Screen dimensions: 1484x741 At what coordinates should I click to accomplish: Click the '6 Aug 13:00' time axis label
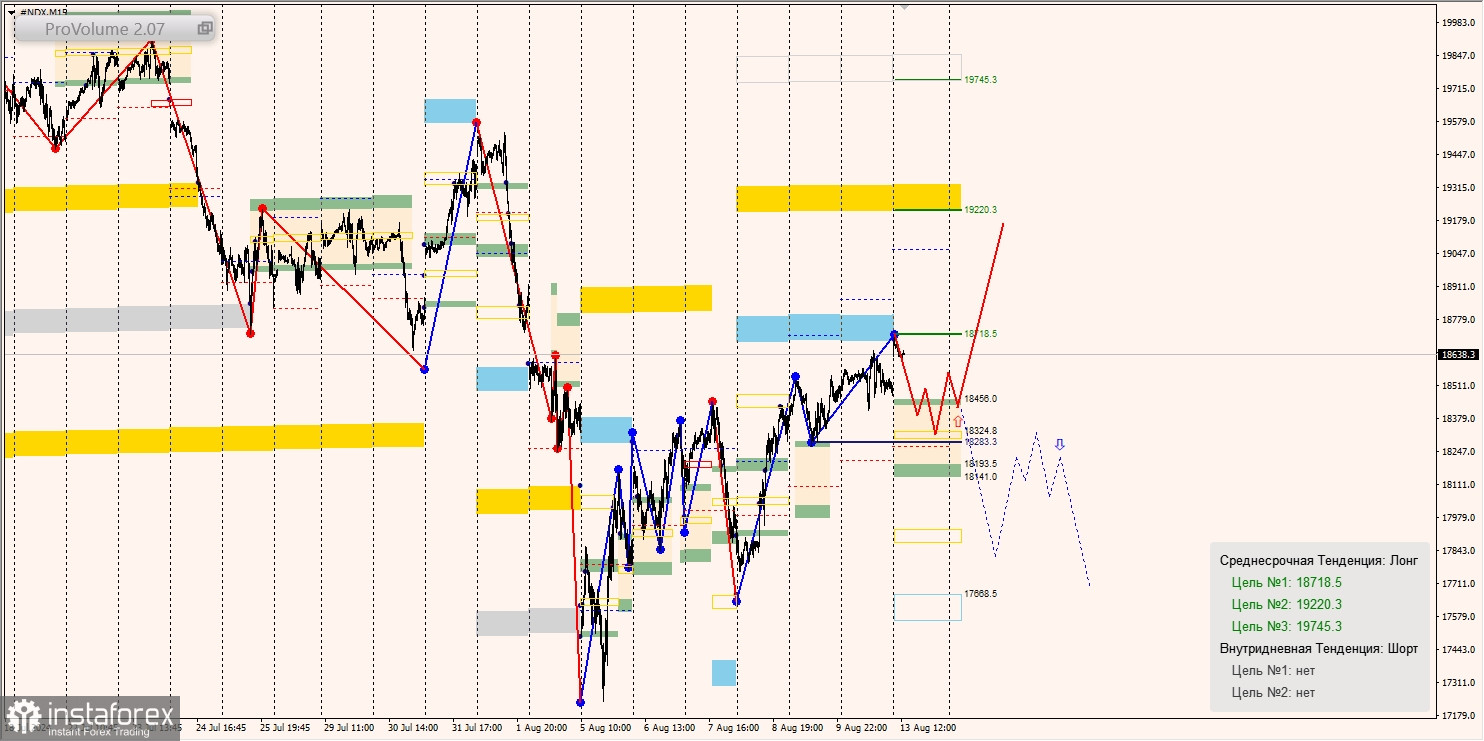coord(669,728)
